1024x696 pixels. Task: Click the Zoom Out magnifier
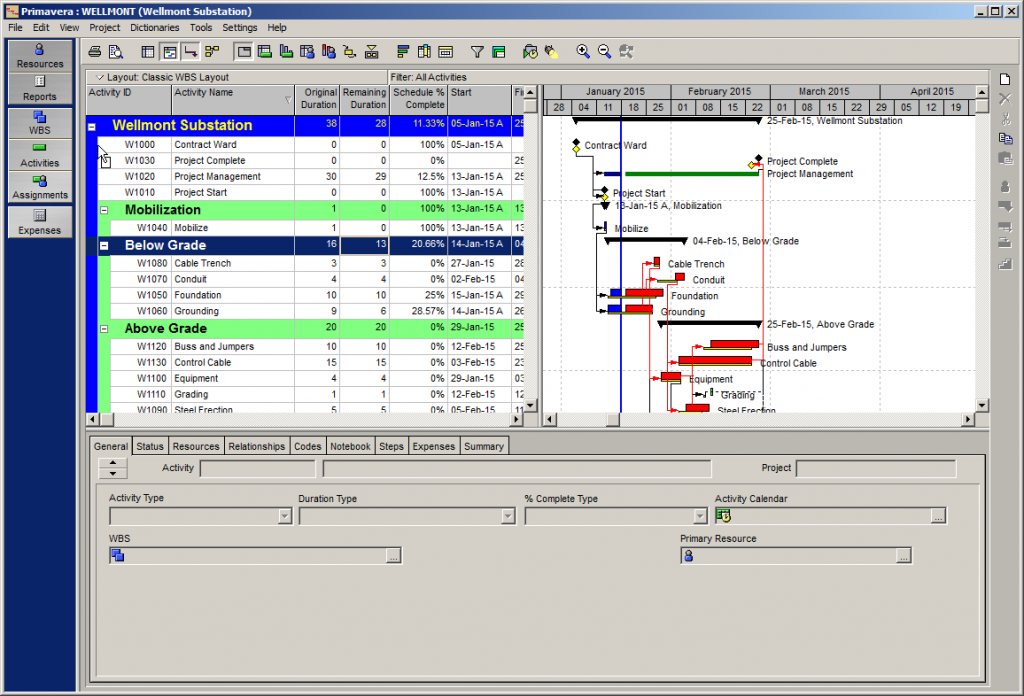[x=604, y=51]
